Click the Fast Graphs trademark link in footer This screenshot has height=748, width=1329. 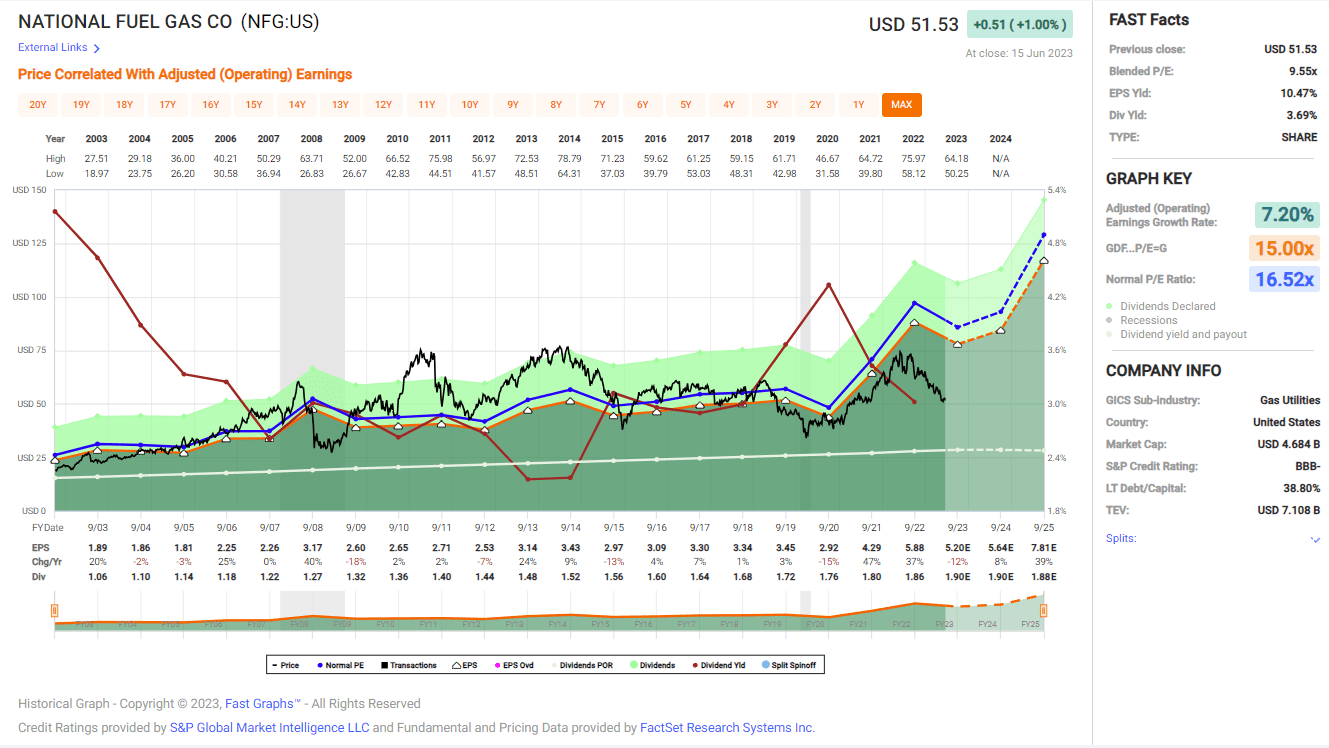262,703
